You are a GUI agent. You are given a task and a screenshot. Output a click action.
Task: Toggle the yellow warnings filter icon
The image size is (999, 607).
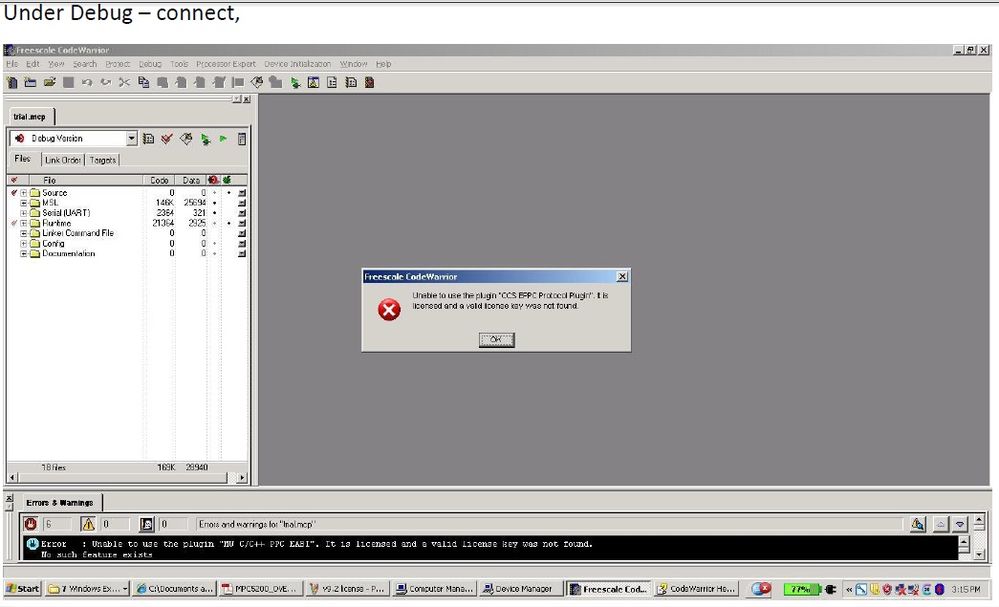click(88, 524)
